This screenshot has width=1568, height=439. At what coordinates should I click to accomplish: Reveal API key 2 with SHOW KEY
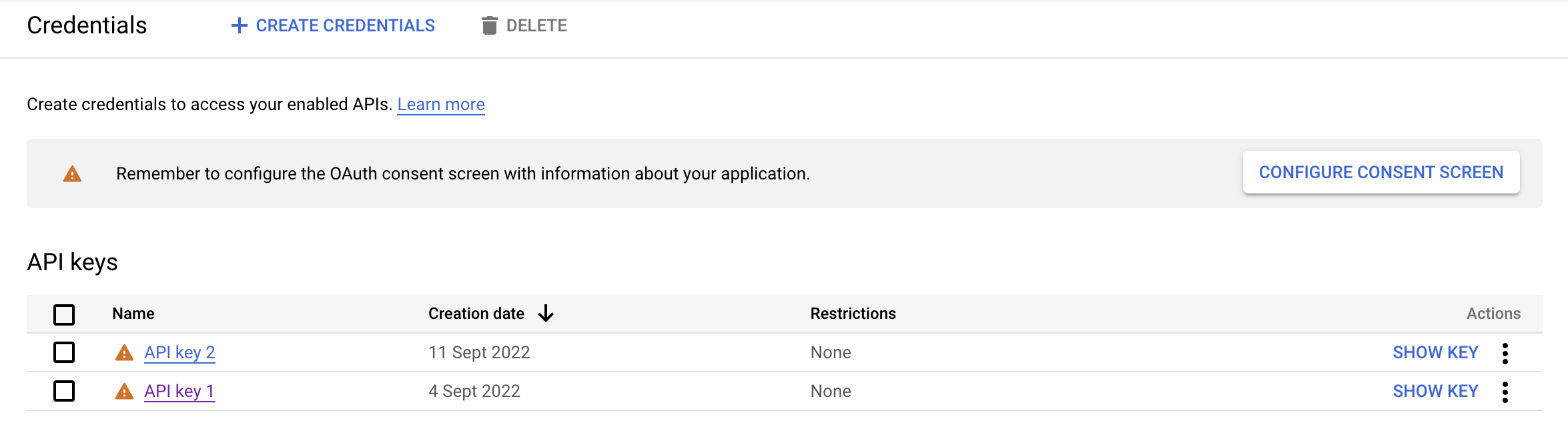1435,352
